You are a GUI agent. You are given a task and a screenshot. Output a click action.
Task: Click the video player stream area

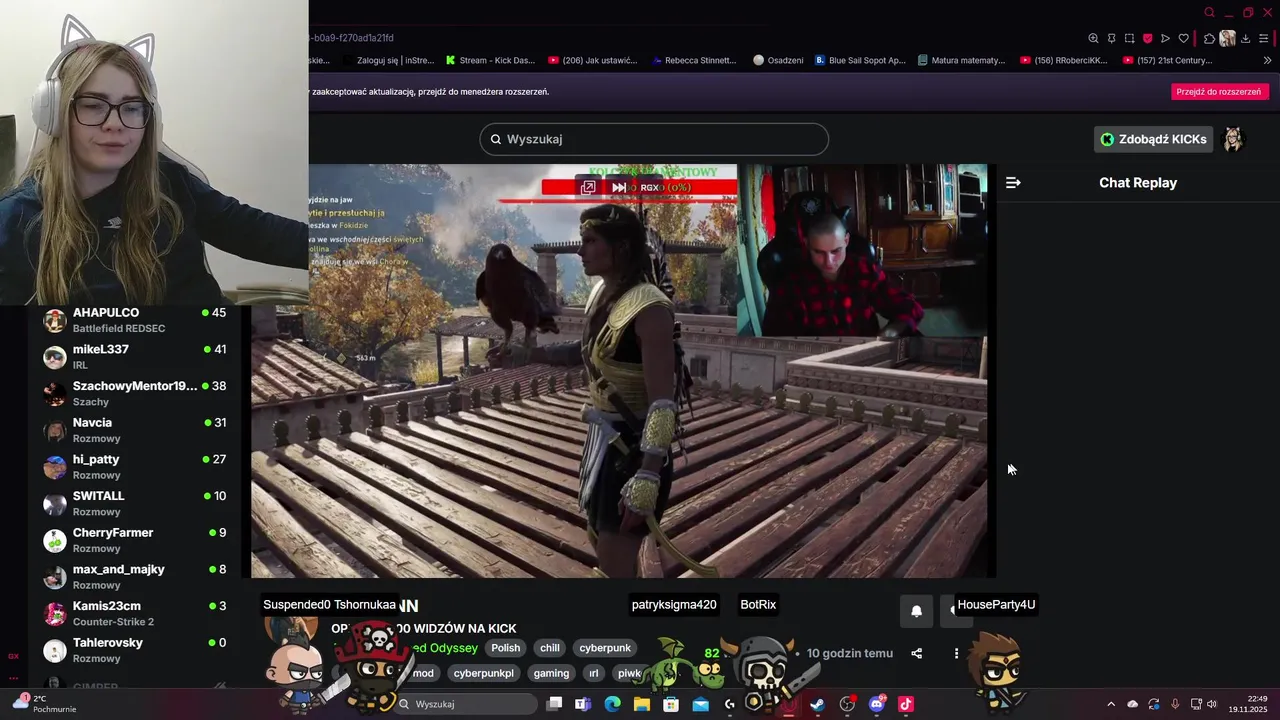(x=618, y=371)
